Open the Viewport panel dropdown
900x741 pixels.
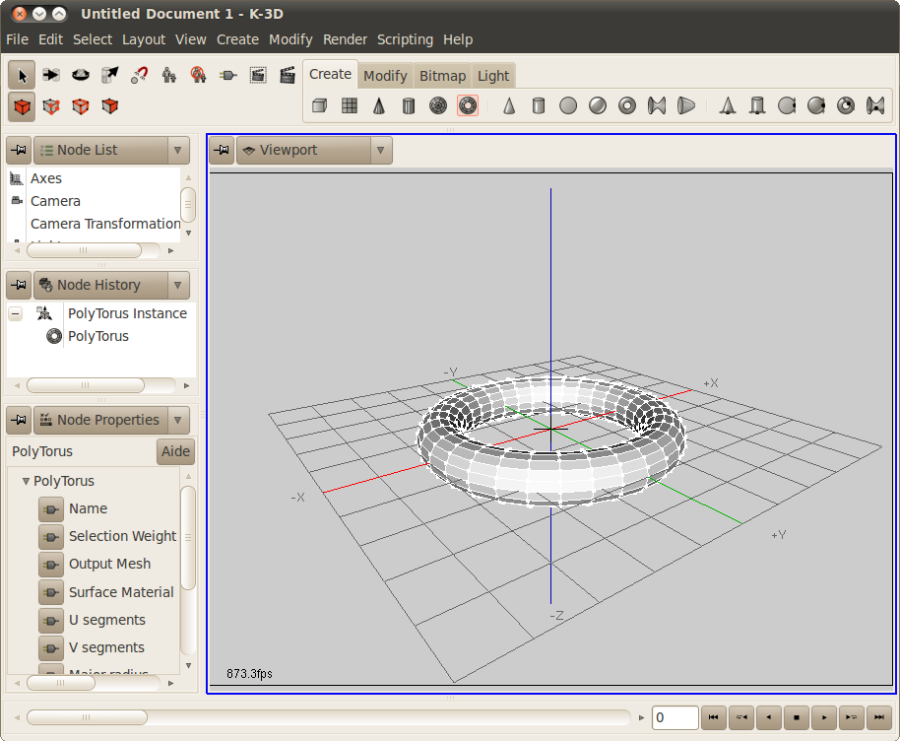tap(381, 150)
